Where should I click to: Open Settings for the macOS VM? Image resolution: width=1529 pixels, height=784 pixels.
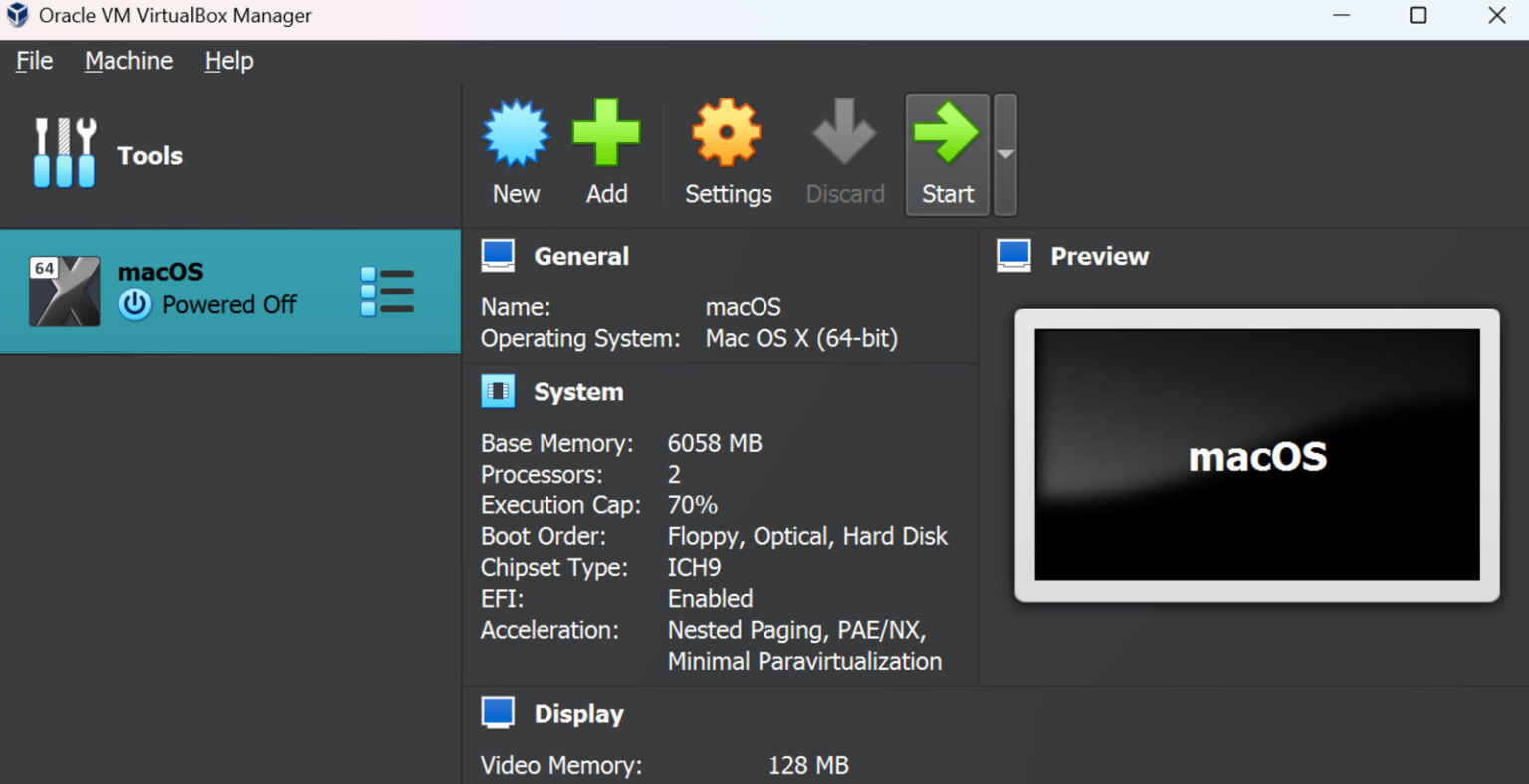727,154
